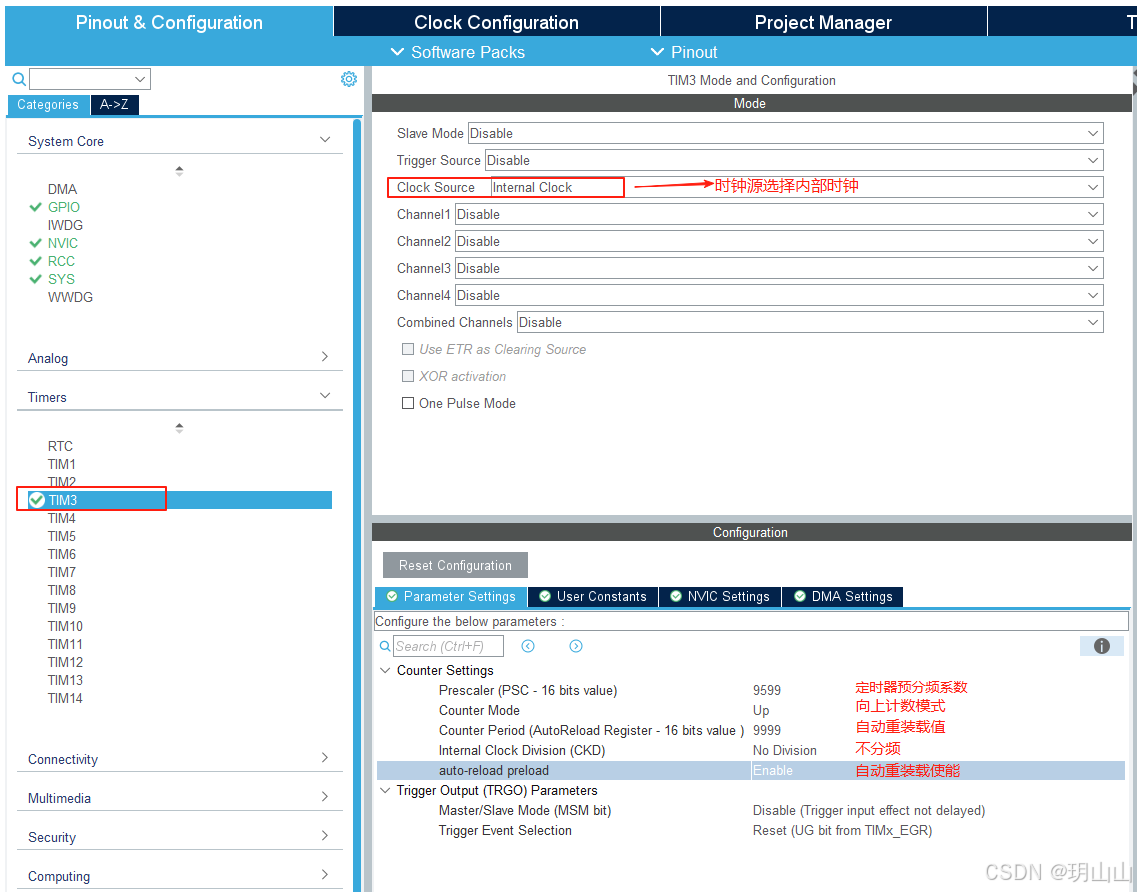The height and width of the screenshot is (892, 1137).
Task: Select TIM1 in timers list
Action: (x=62, y=464)
